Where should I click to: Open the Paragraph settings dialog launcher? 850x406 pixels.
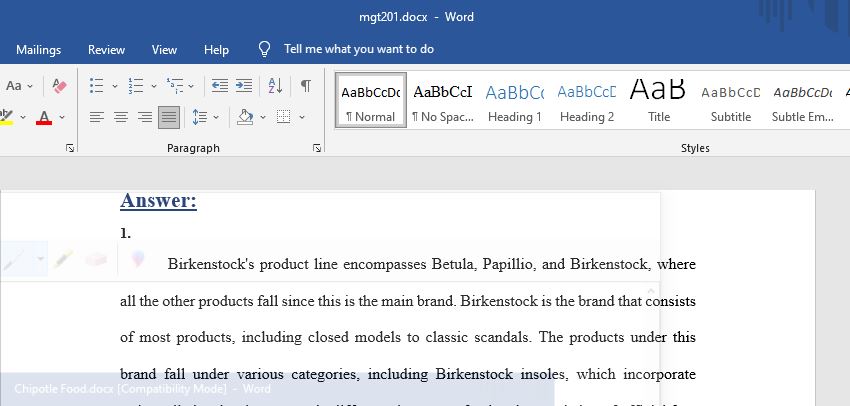coord(317,148)
